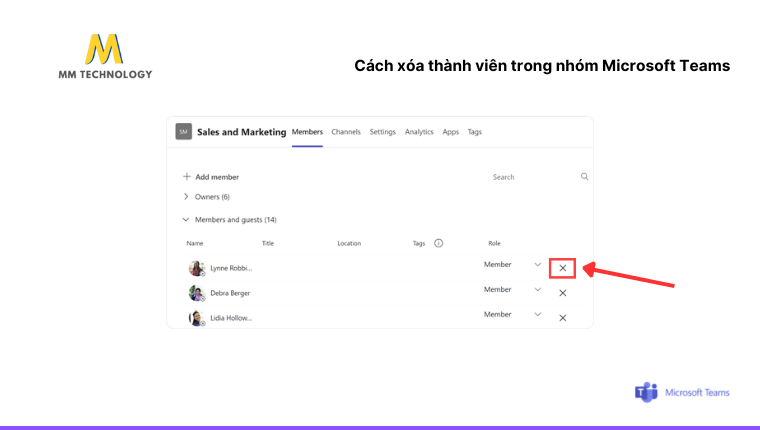
Task: Click the Tags column header text
Action: tap(419, 243)
